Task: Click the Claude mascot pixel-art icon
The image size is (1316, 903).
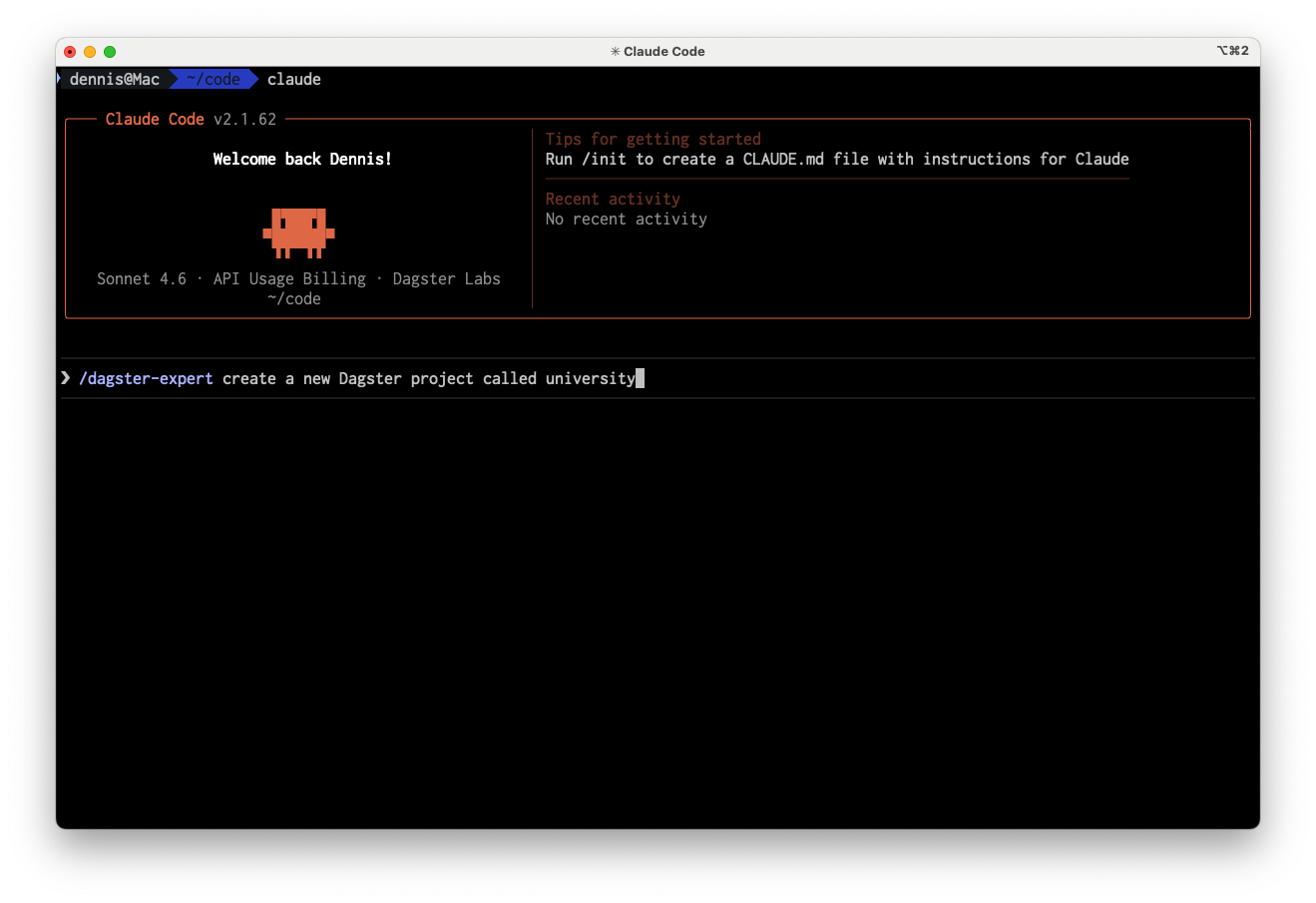Action: tap(298, 232)
